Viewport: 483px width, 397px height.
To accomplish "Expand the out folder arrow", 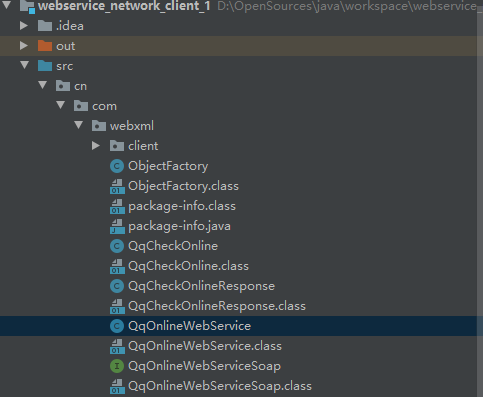I will [24, 46].
